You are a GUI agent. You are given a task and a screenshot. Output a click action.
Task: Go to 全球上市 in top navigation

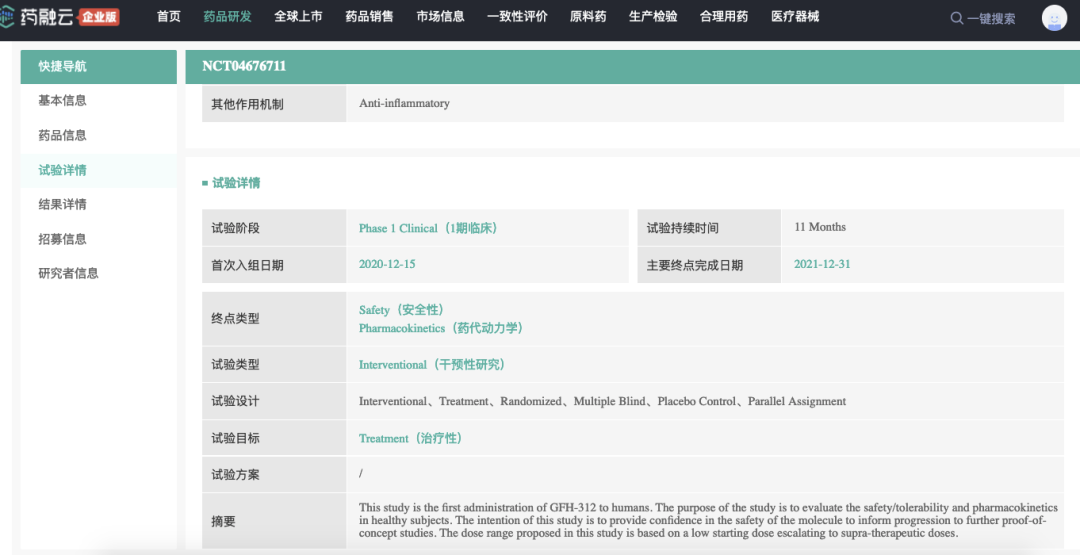point(298,17)
